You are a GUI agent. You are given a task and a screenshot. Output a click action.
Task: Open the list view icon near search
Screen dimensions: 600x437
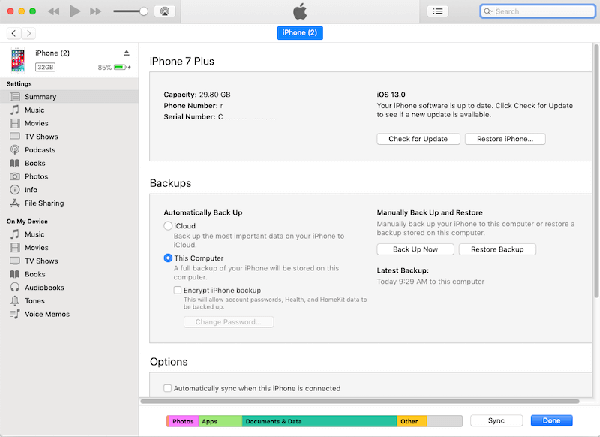pyautogui.click(x=437, y=11)
